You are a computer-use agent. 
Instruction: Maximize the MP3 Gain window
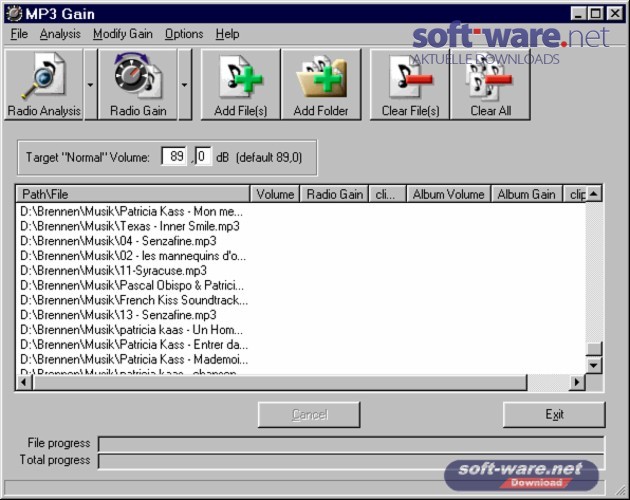595,14
